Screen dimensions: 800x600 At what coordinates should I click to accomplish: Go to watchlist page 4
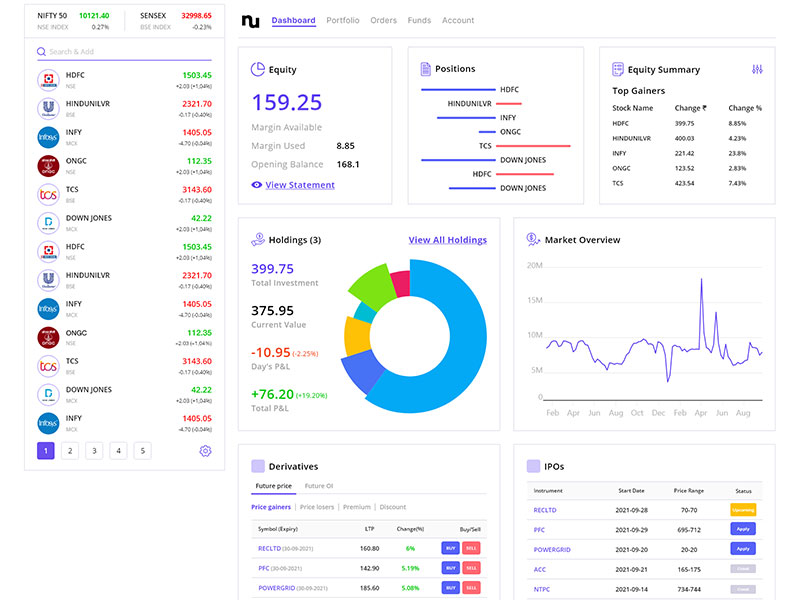click(118, 451)
